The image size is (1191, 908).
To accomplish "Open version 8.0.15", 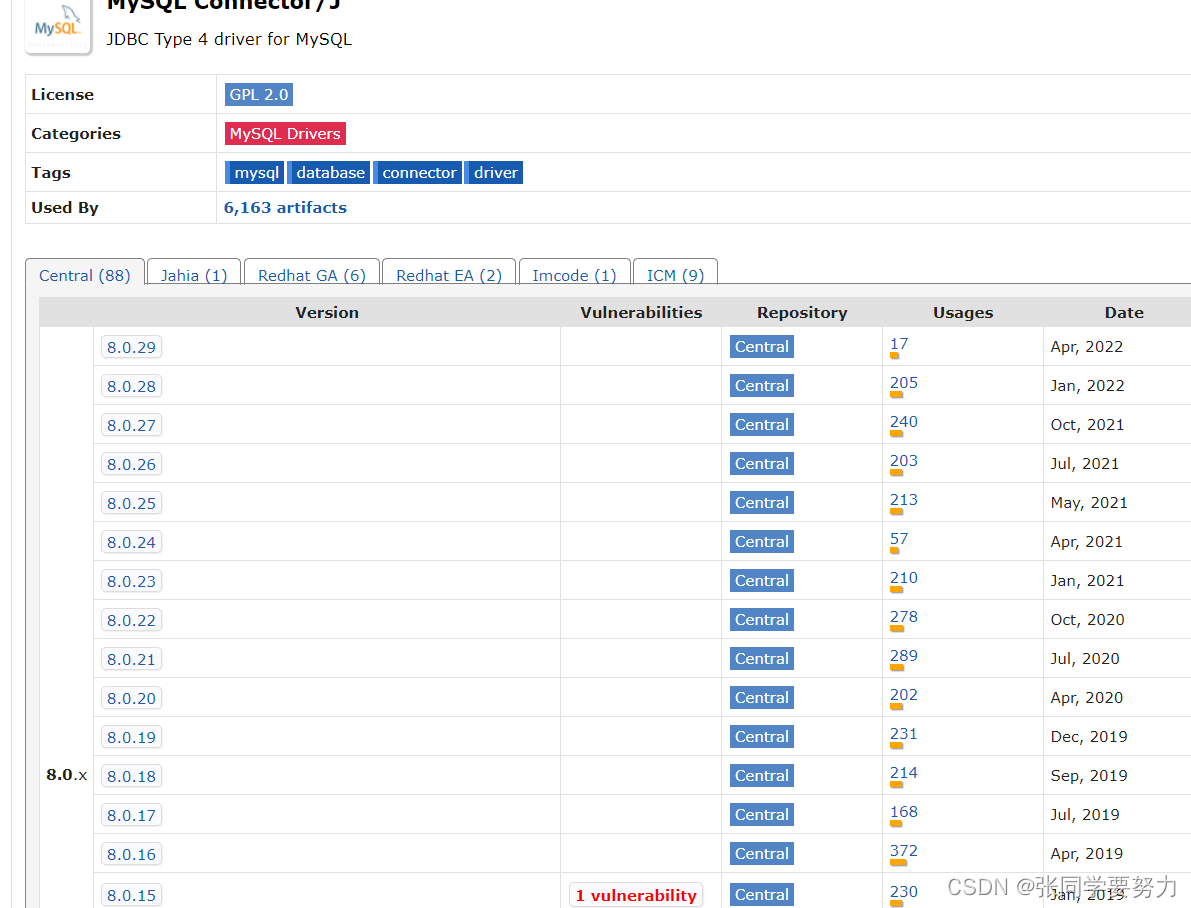I will coord(131,895).
